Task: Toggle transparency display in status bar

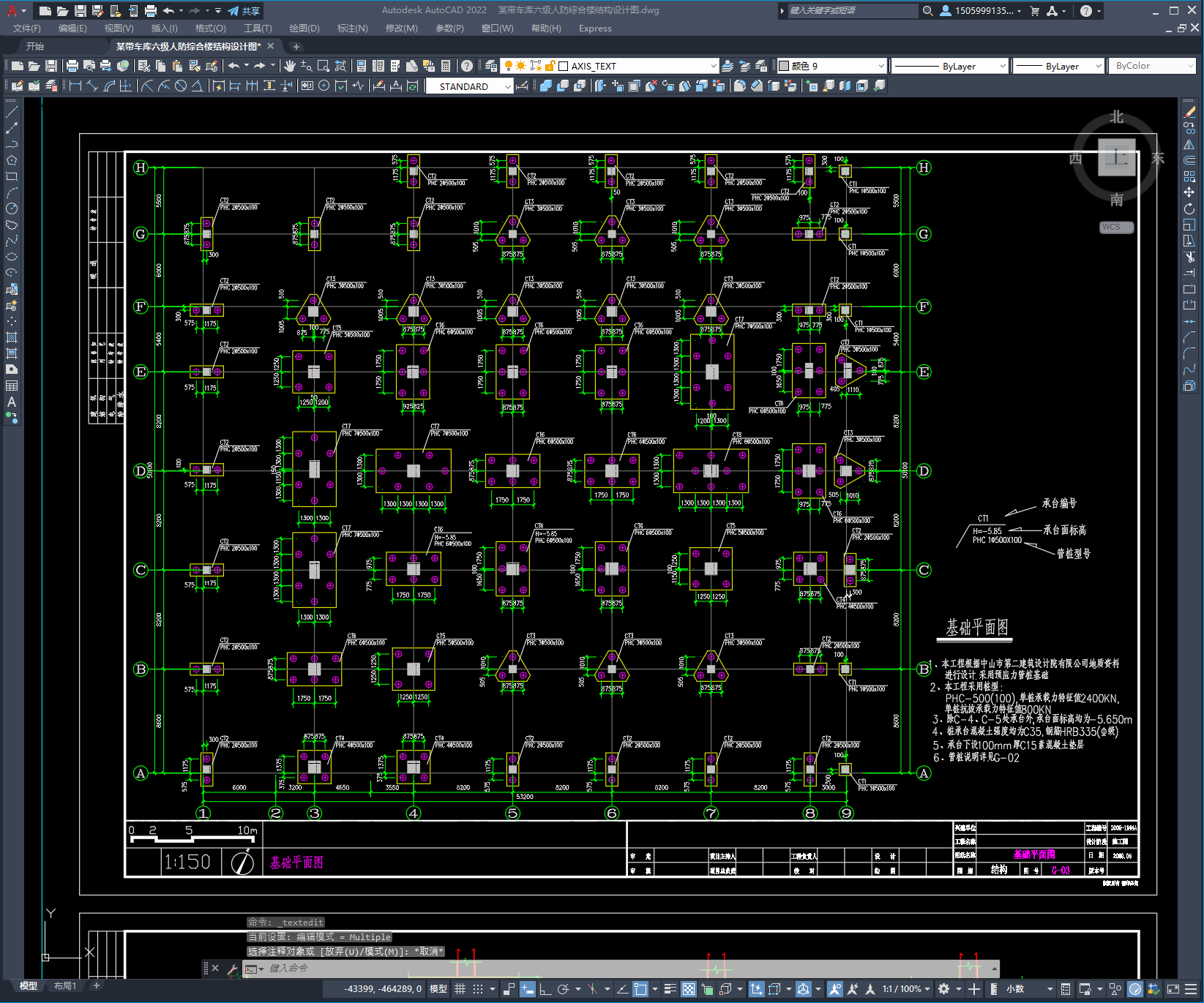Action: (689, 988)
